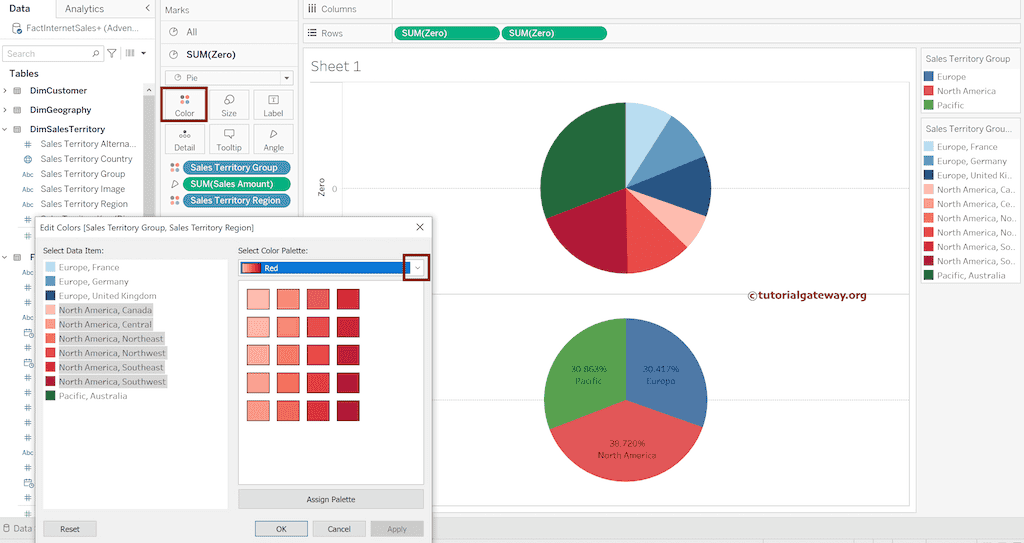Switch to the Data tab

tap(20, 8)
